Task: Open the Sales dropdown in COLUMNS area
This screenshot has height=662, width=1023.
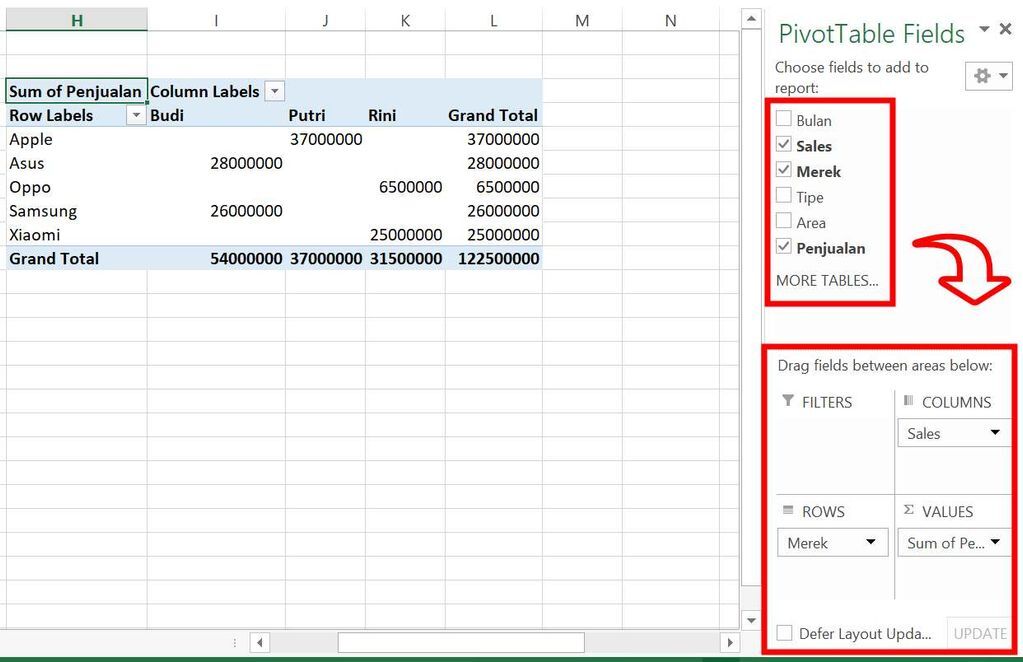Action: click(993, 433)
